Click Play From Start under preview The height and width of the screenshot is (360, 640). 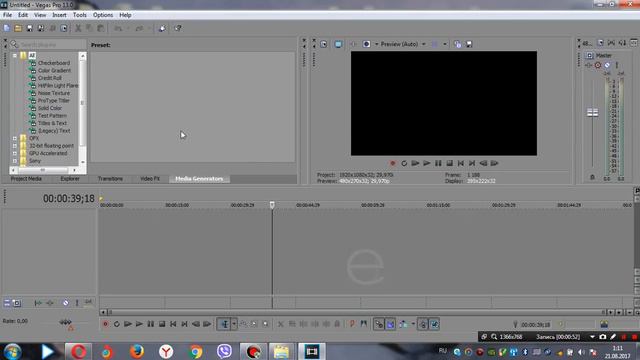point(416,163)
